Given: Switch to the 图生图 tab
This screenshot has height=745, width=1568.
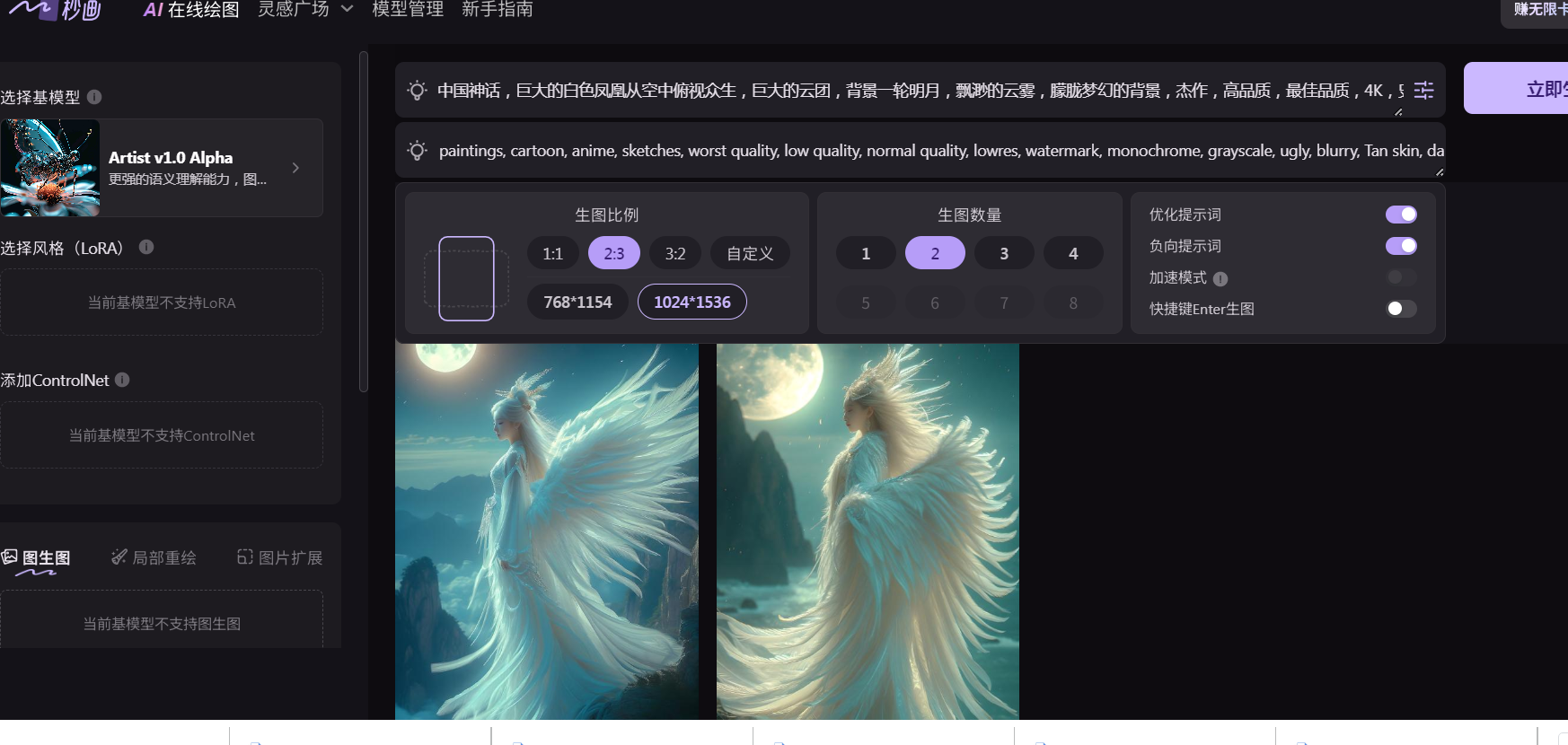Looking at the screenshot, I should tap(36, 558).
